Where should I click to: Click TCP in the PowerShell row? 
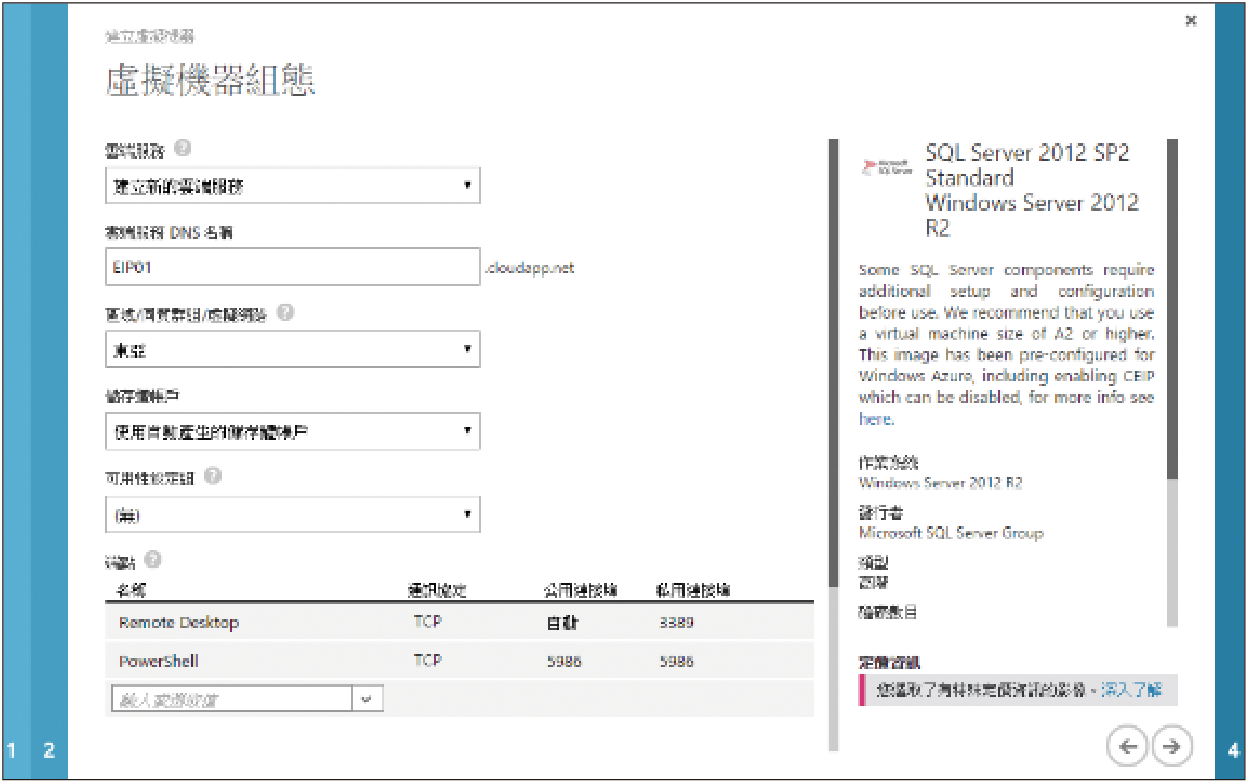428,661
